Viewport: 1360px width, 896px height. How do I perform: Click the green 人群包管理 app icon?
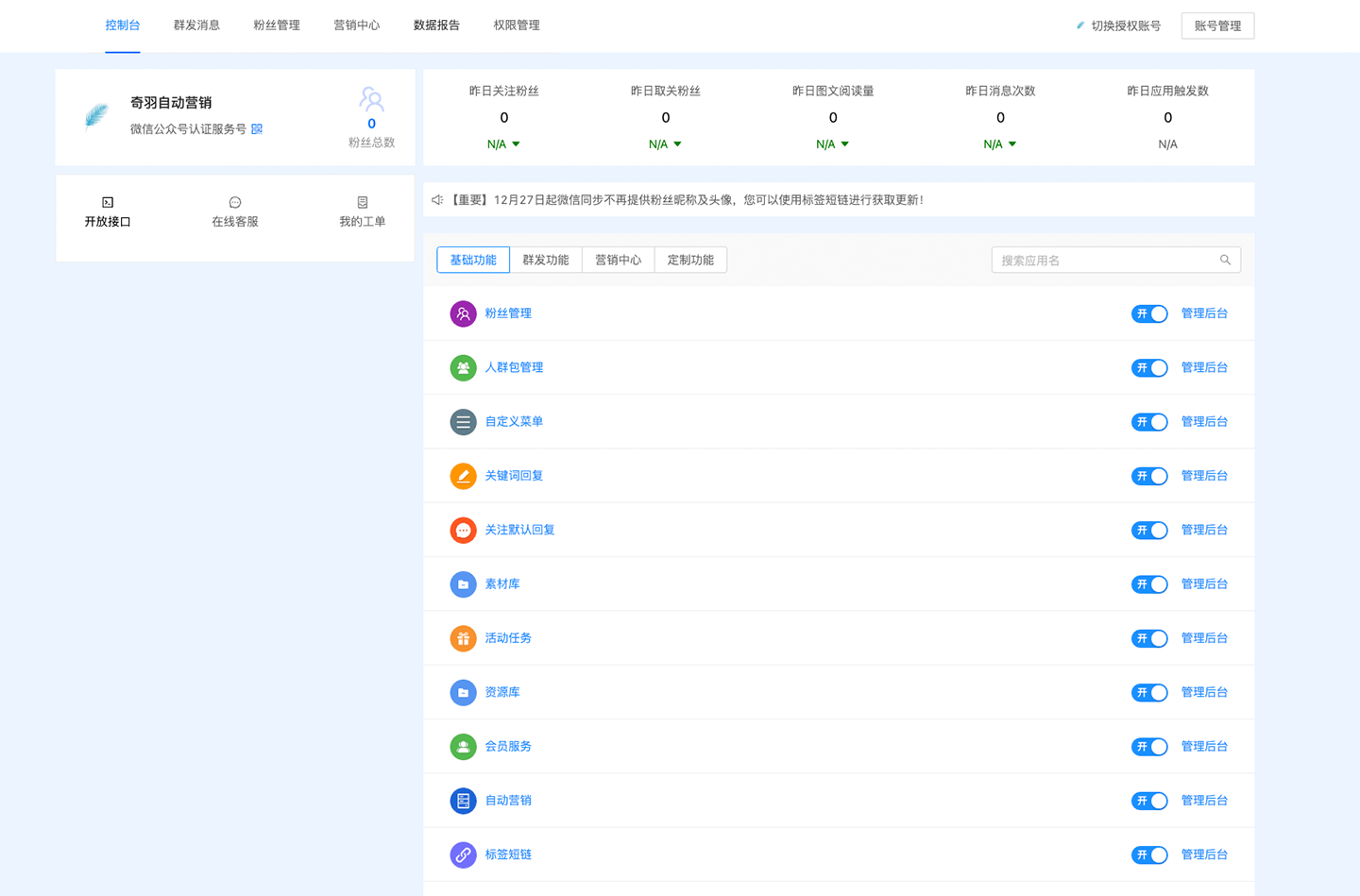pos(463,368)
